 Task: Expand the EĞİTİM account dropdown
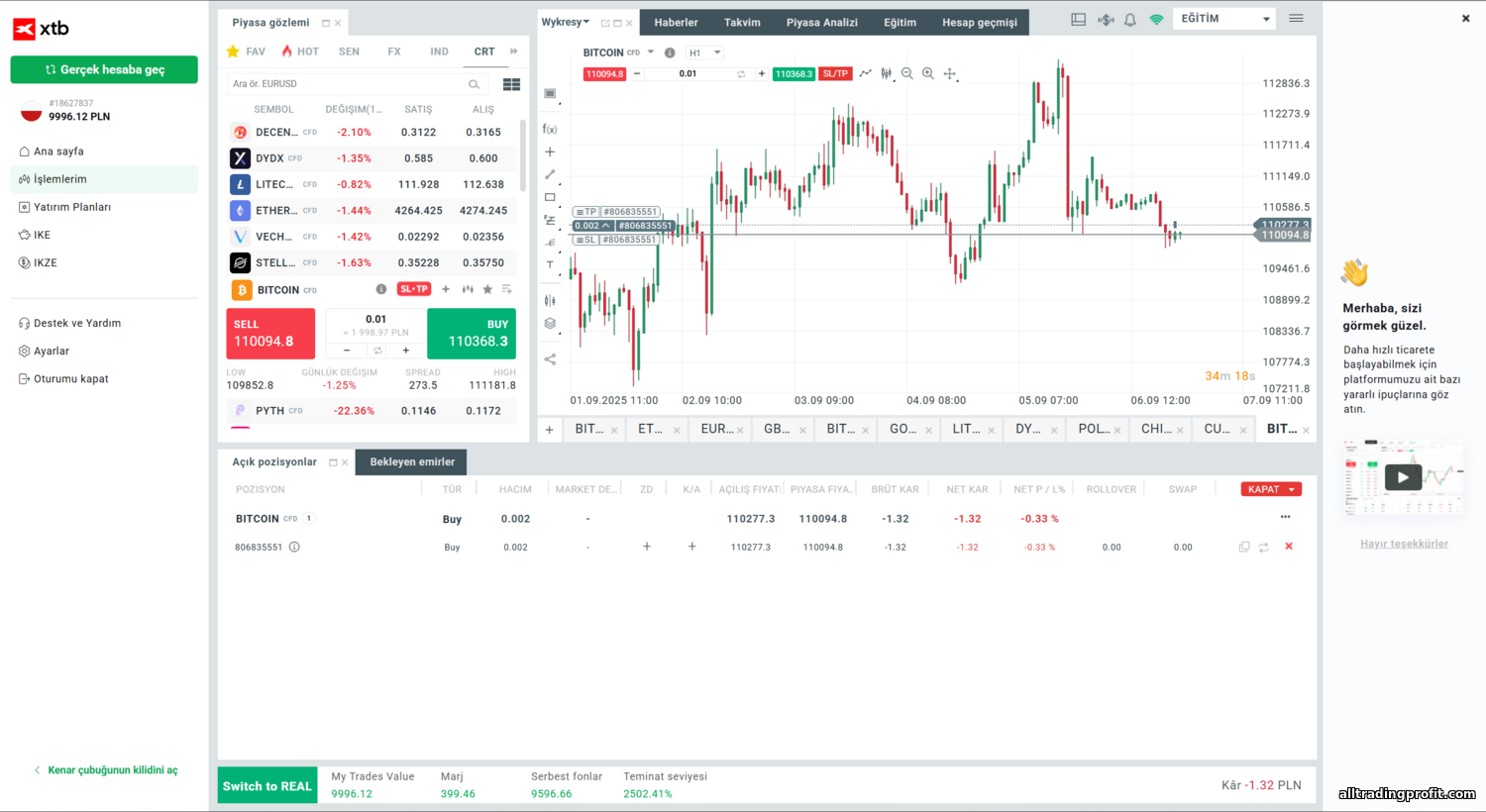[x=1224, y=19]
